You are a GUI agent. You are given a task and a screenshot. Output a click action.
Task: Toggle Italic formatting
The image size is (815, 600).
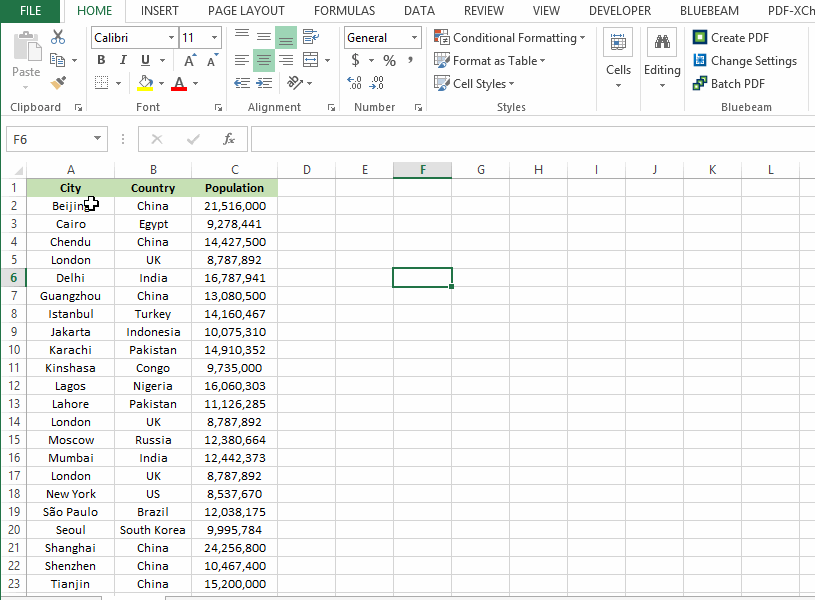[x=122, y=60]
